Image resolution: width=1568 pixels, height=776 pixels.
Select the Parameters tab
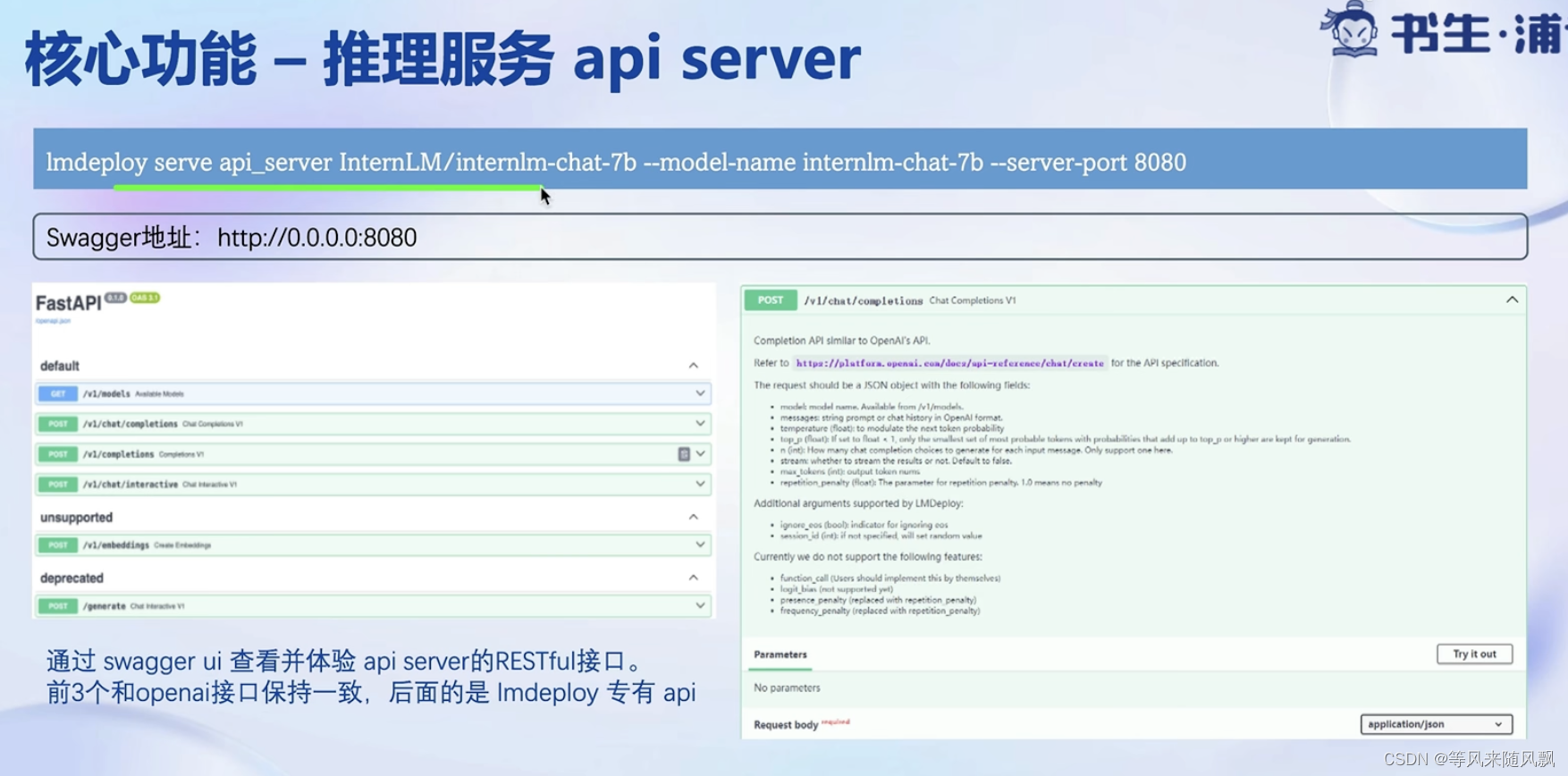click(x=780, y=654)
